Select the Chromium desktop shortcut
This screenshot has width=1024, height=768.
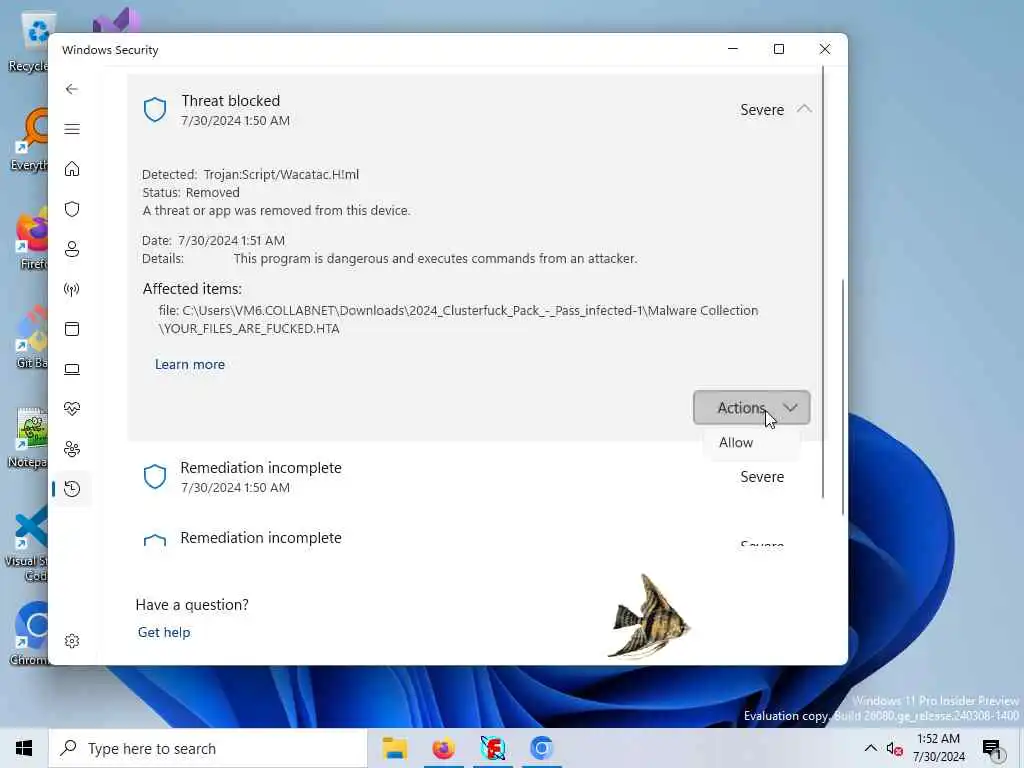click(30, 633)
